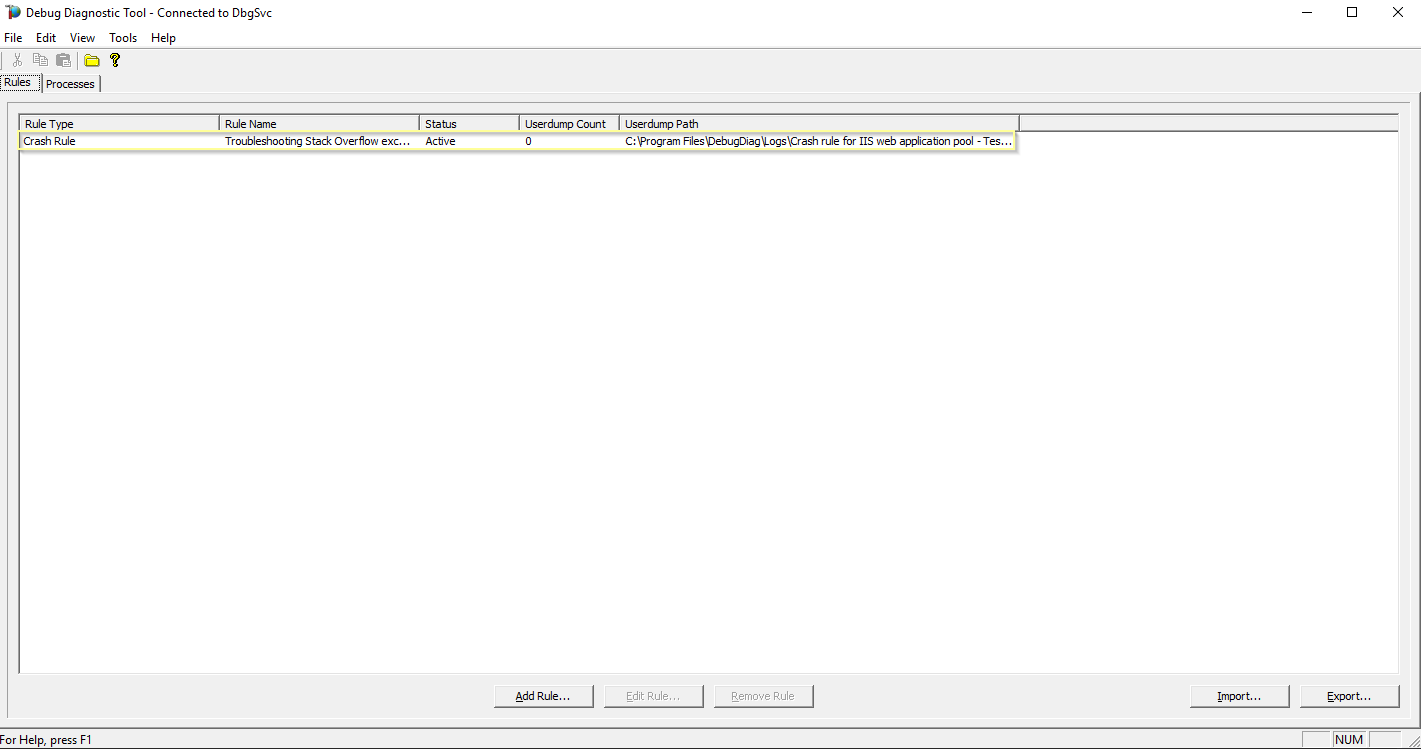Click the Debug Diagnostic Tool title bar icon
1421x749 pixels.
tap(11, 12)
